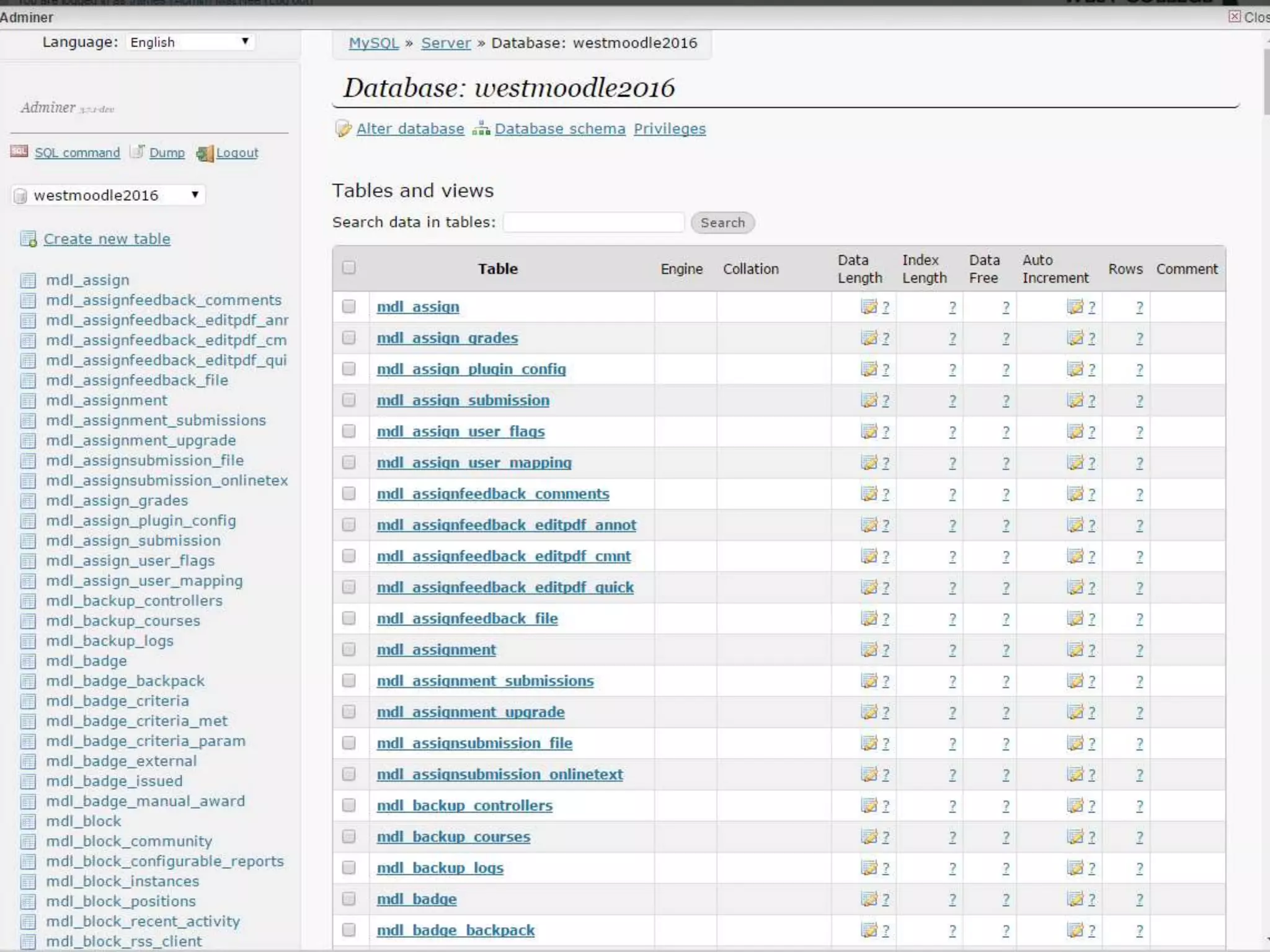
Task: Click the Search data in tables field
Action: coord(593,223)
